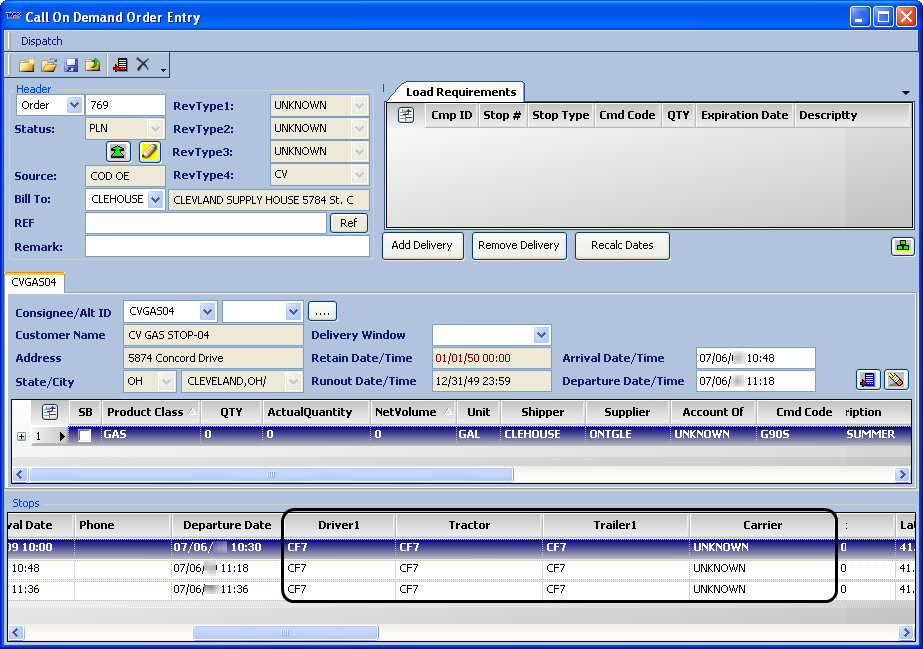Expand the Delivery Window dropdown
Image resolution: width=923 pixels, height=649 pixels.
pos(541,335)
